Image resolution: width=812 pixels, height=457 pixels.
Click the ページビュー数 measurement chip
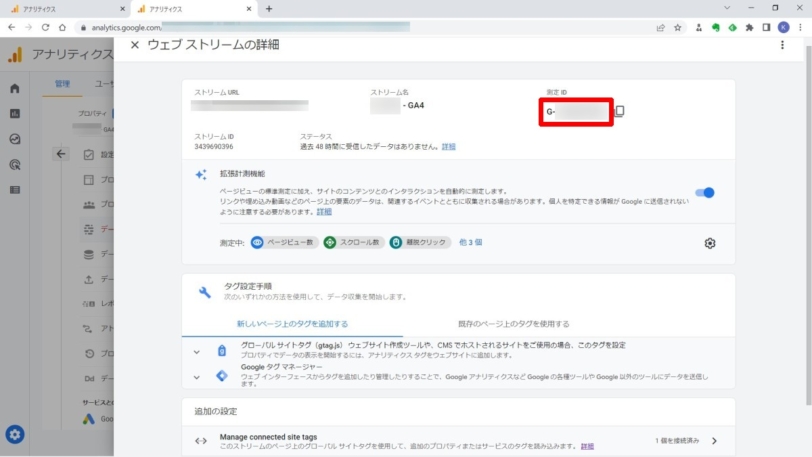(x=283, y=242)
